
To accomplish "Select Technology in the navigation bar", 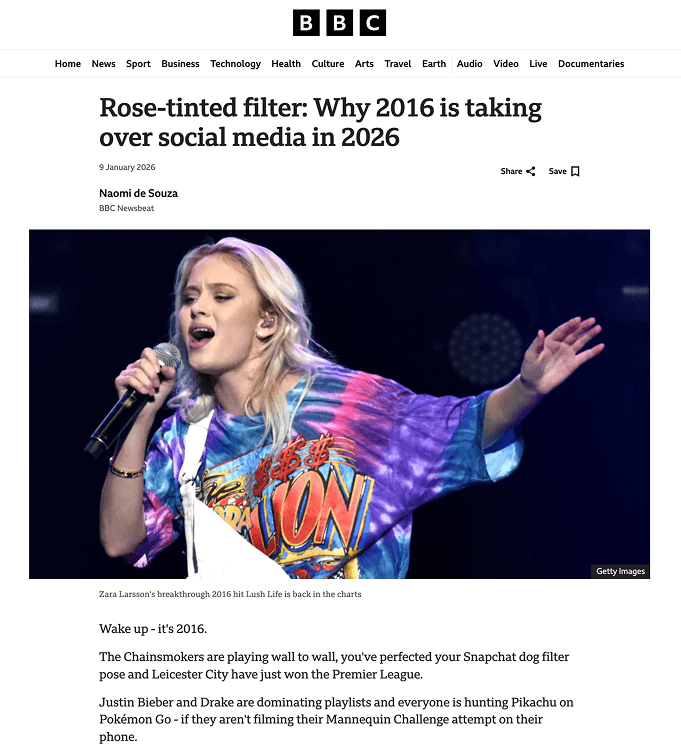I will coord(235,64).
